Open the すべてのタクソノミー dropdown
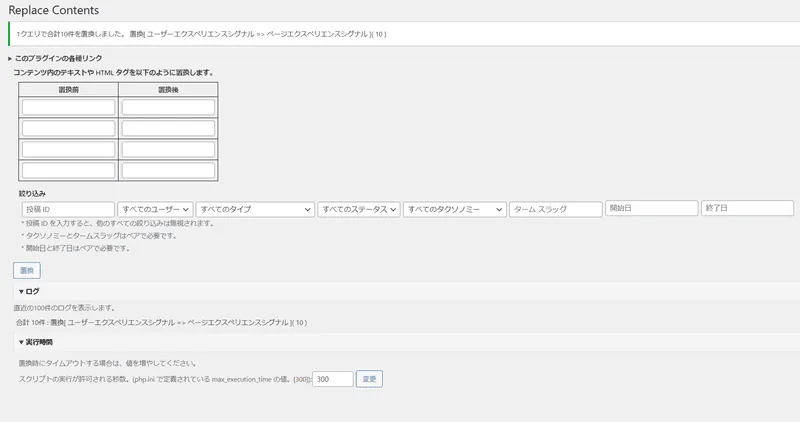 455,209
